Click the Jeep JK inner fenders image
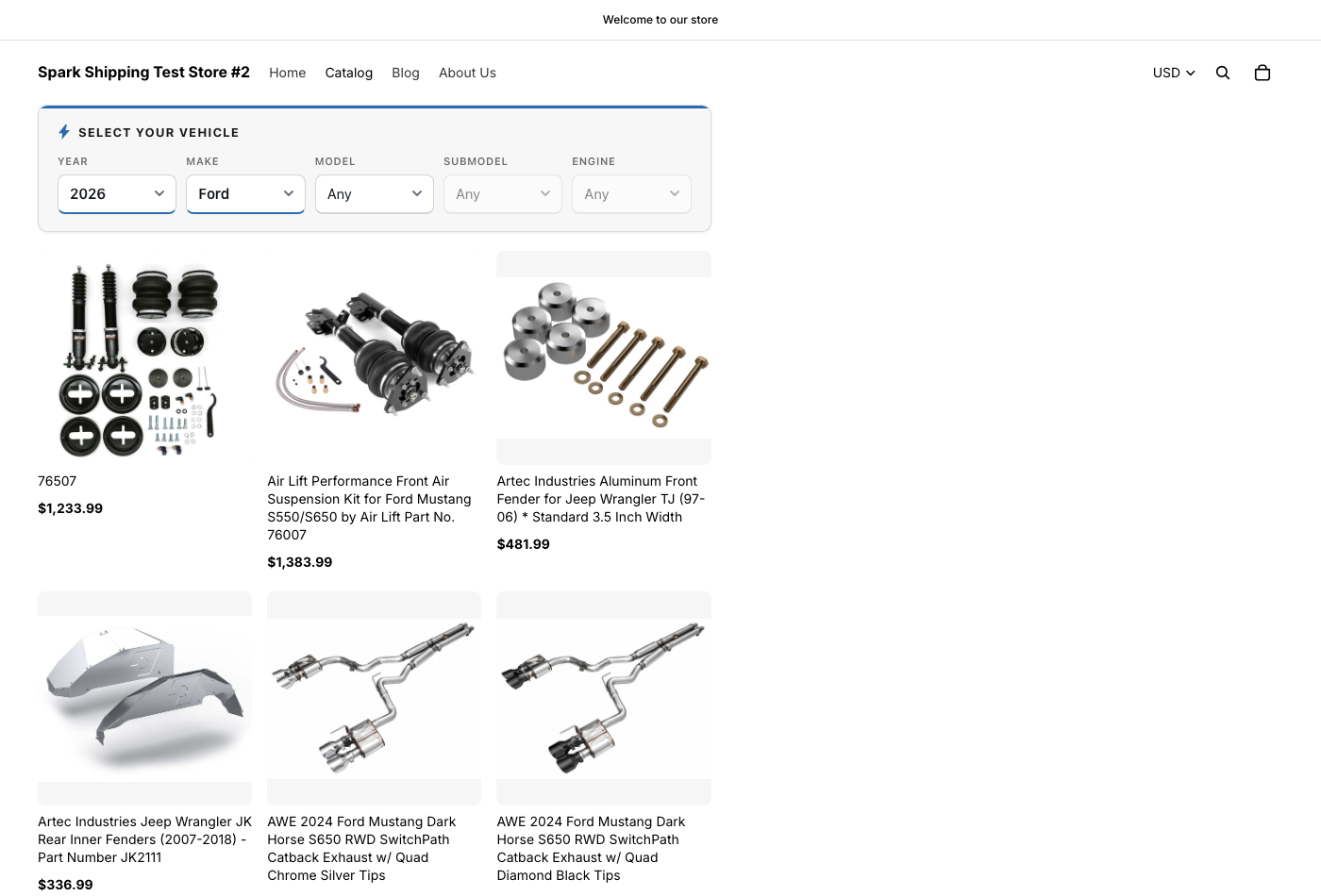This screenshot has height=896, width=1321. pyautogui.click(x=144, y=699)
